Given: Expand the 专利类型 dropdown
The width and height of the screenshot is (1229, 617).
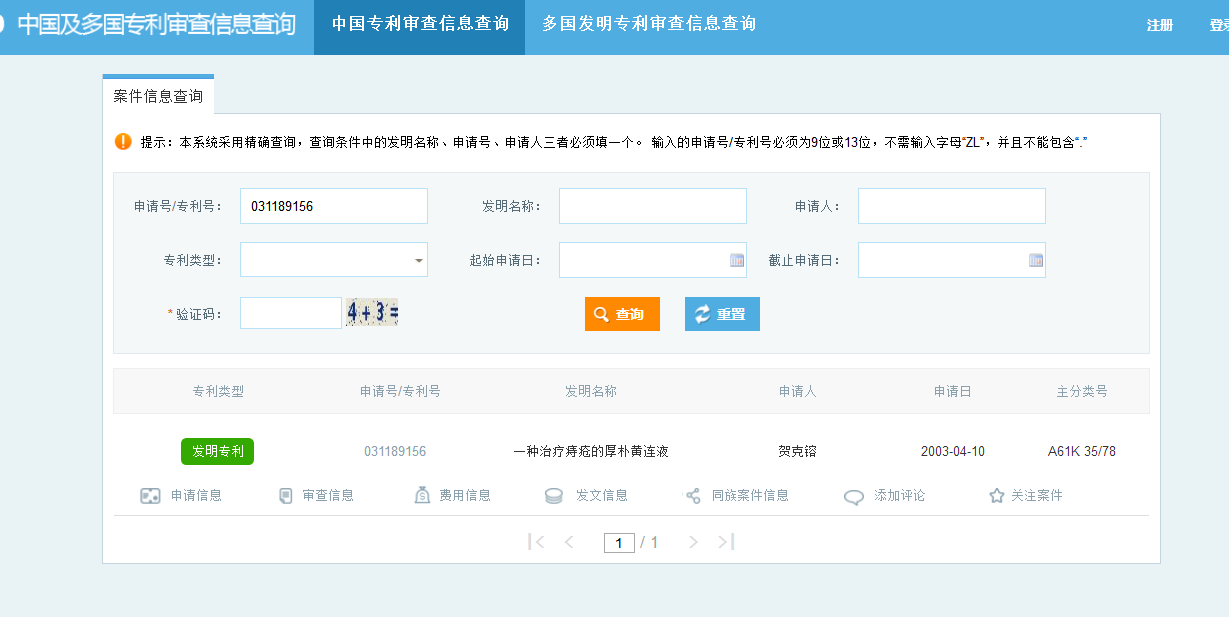Looking at the screenshot, I should point(418,261).
